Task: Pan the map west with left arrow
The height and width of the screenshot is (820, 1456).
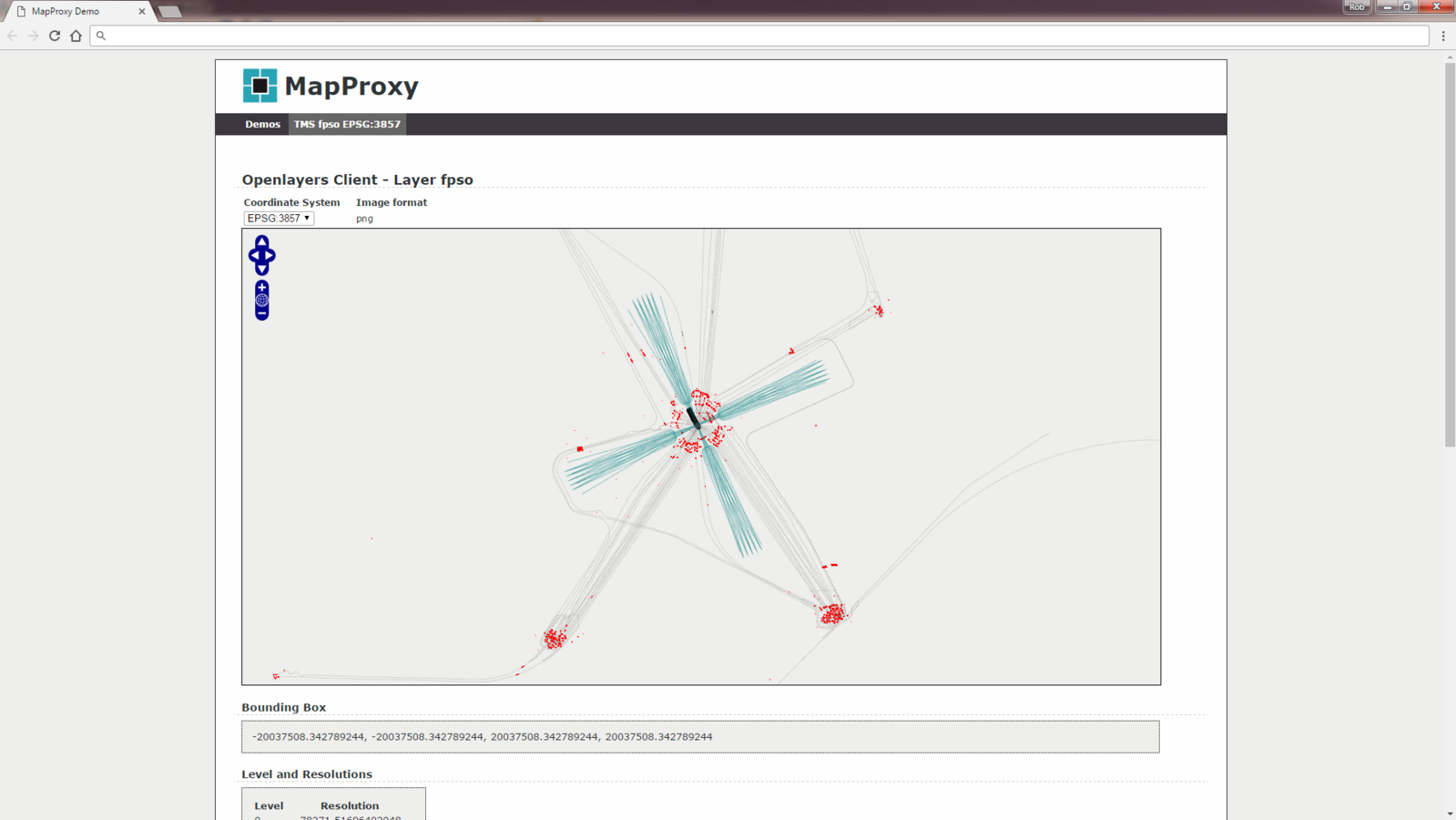Action: click(254, 256)
